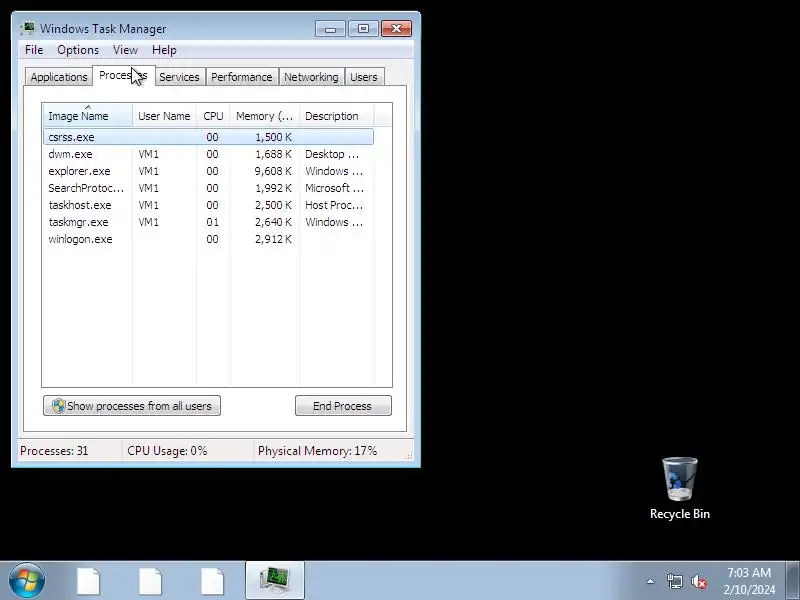Open the Help menu
The width and height of the screenshot is (800, 600).
point(164,50)
